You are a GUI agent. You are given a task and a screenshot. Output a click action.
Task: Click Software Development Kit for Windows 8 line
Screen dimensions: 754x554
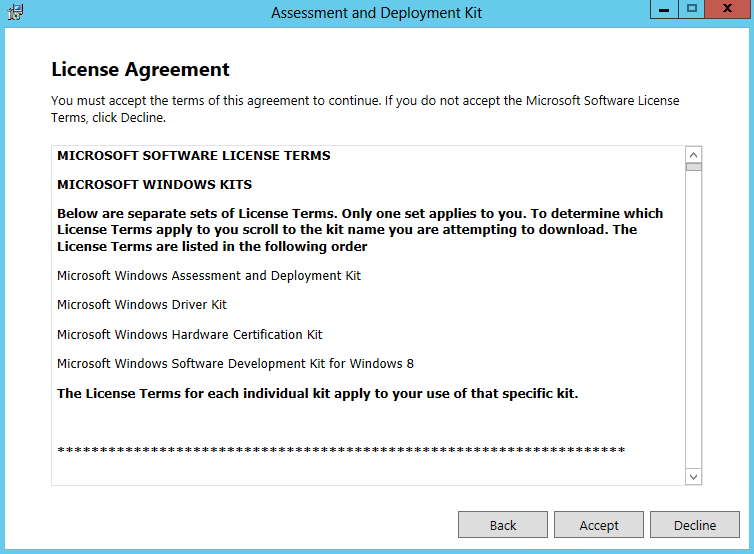pos(235,364)
